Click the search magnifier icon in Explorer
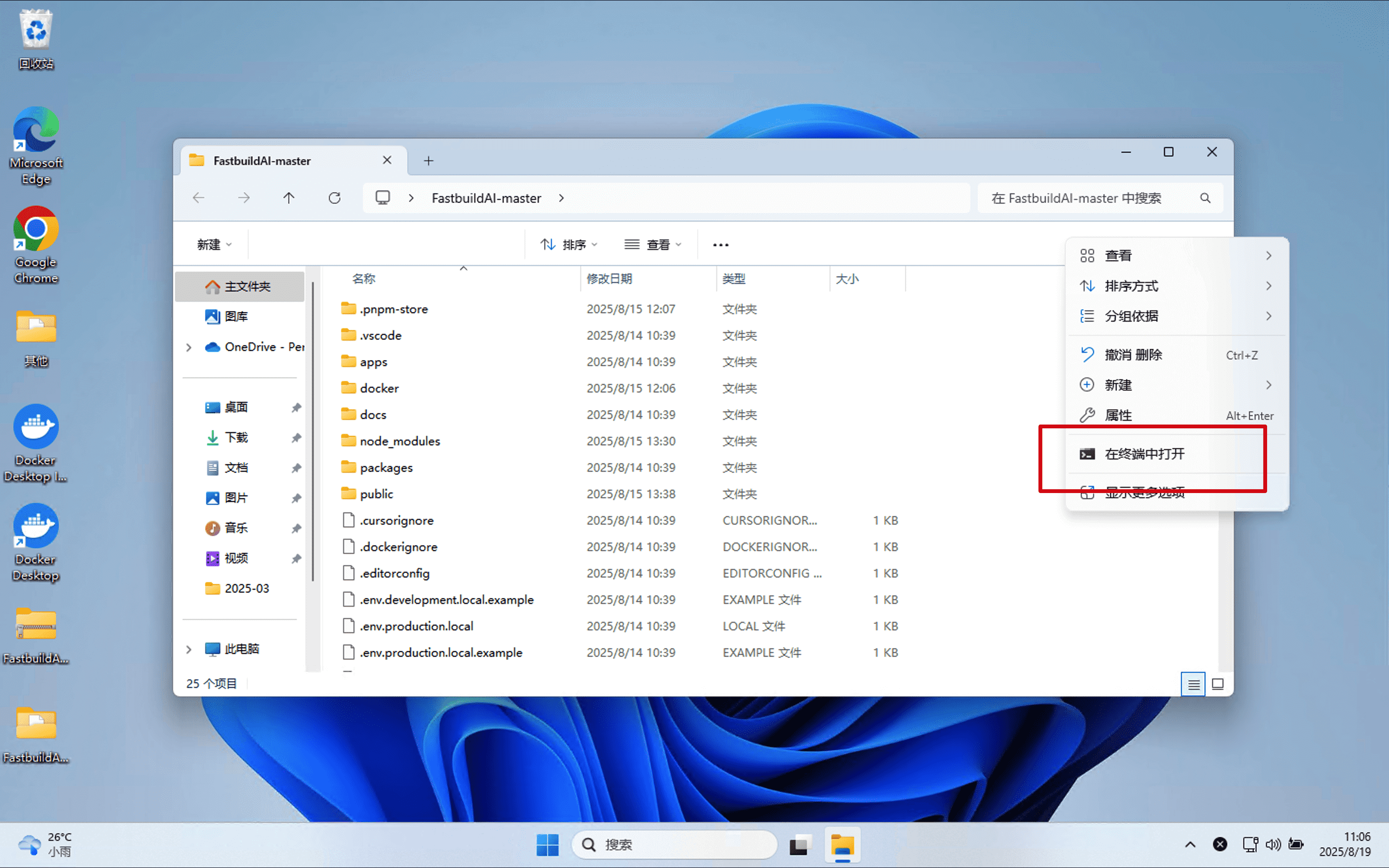Image resolution: width=1389 pixels, height=868 pixels. point(1205,198)
